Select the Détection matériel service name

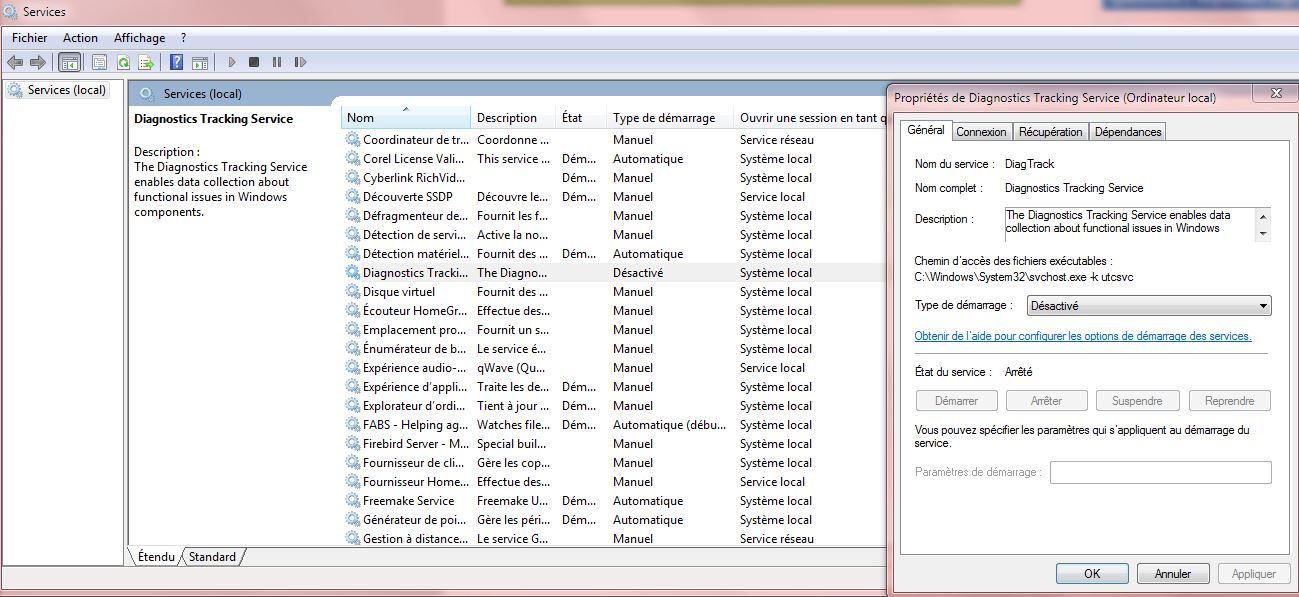click(415, 254)
